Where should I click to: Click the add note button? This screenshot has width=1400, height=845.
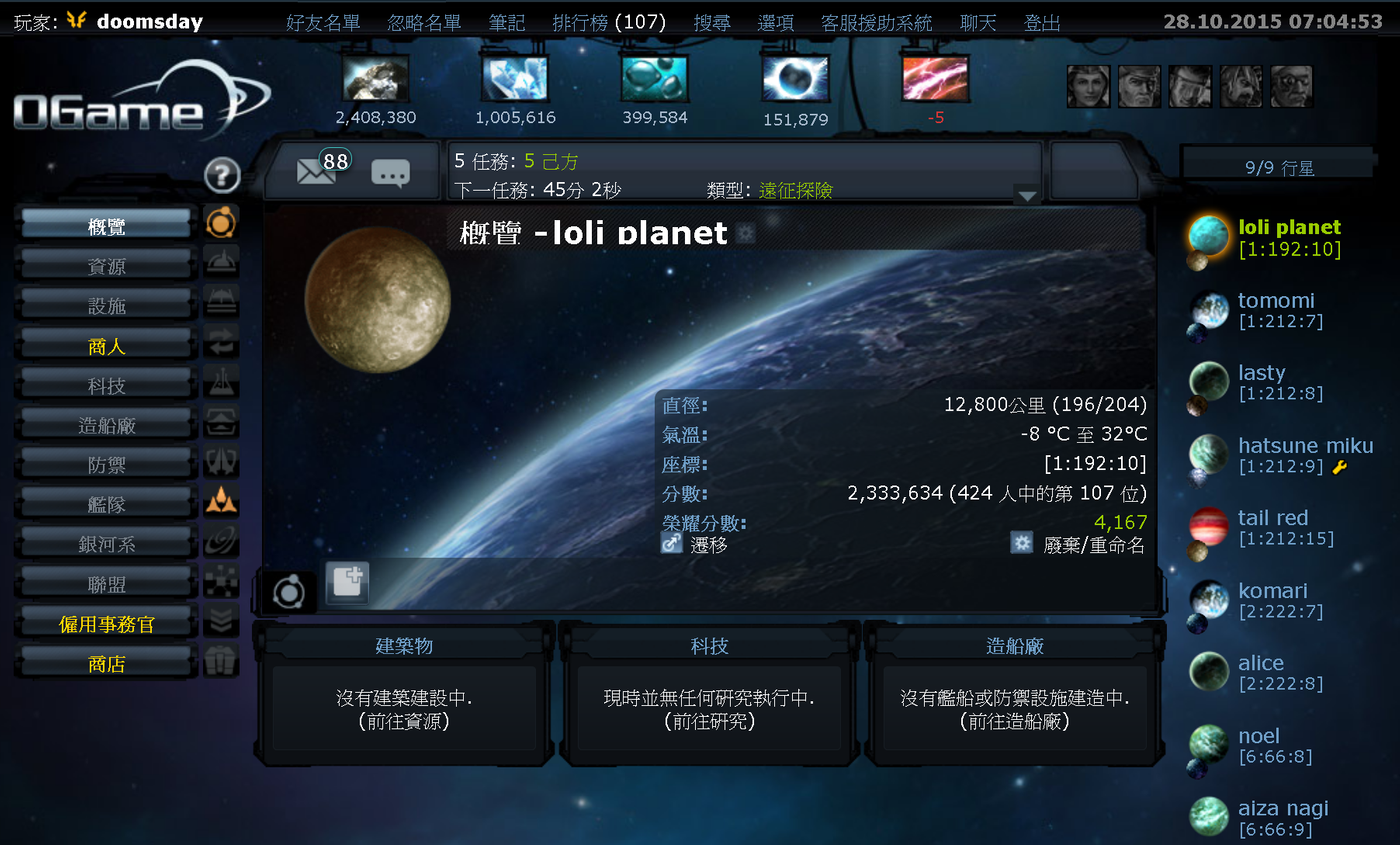[347, 582]
